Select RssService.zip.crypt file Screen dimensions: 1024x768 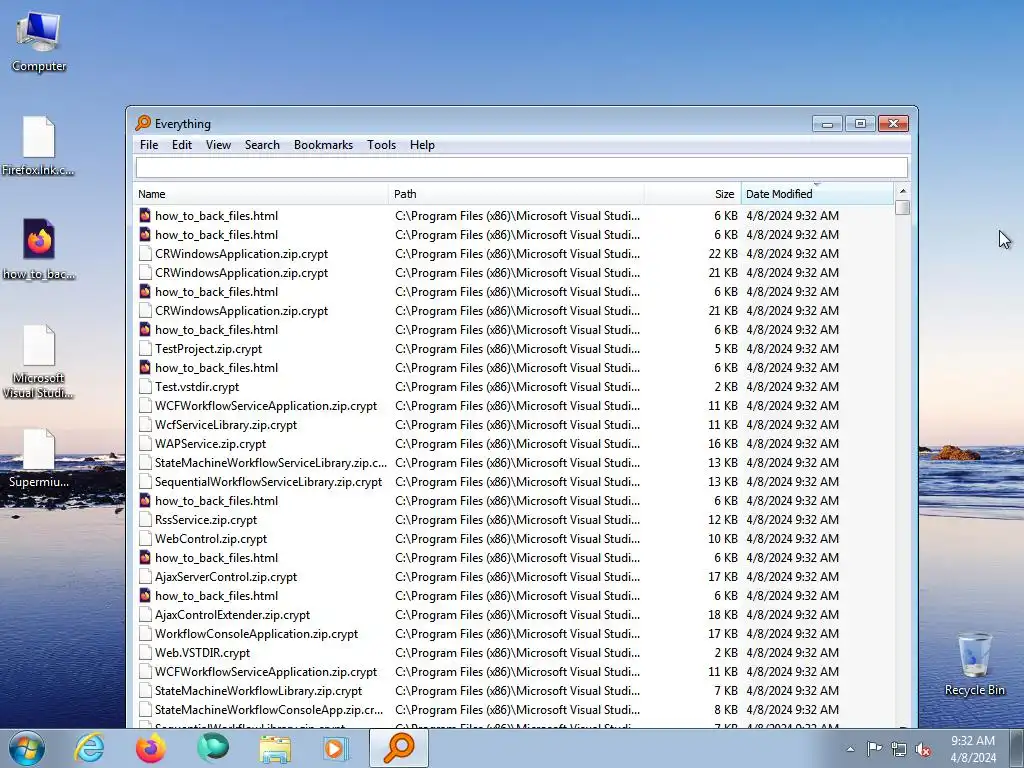point(513,520)
